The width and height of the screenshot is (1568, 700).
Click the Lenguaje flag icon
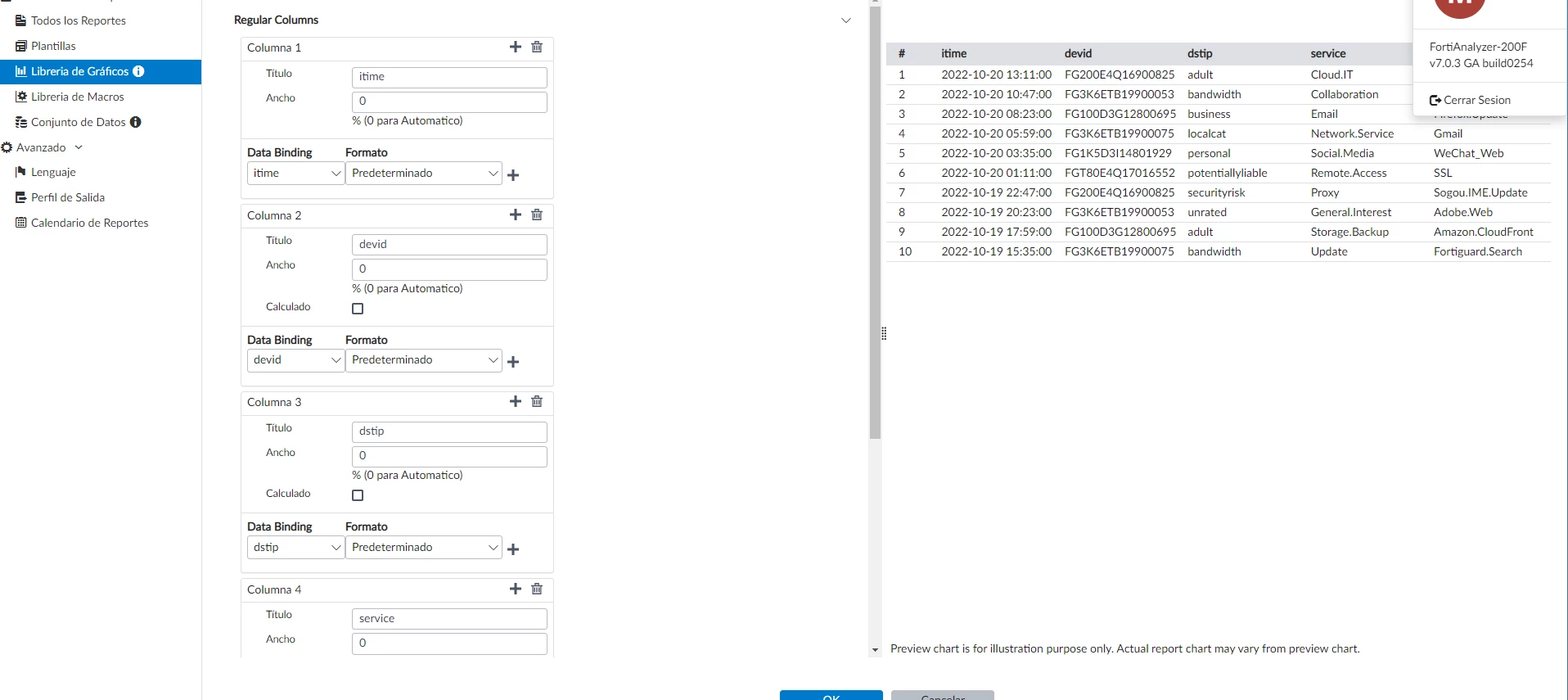coord(21,172)
